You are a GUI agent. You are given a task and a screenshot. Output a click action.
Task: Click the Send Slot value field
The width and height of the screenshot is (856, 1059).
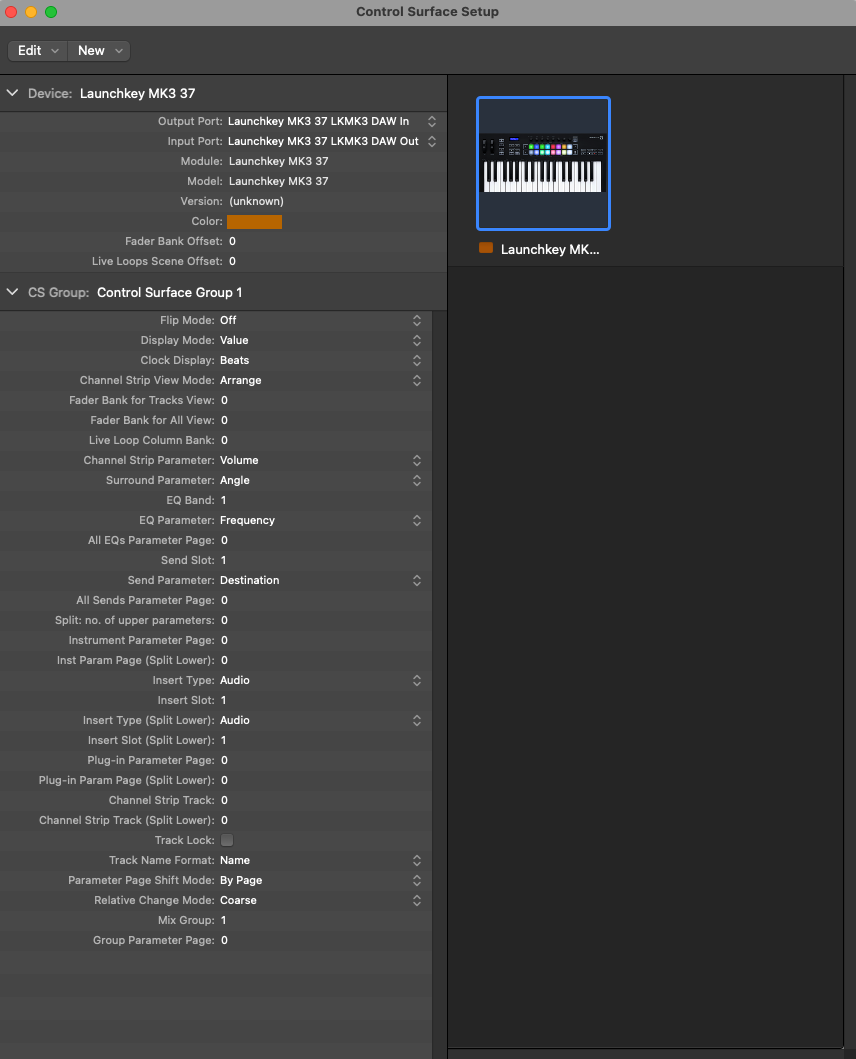coord(224,560)
